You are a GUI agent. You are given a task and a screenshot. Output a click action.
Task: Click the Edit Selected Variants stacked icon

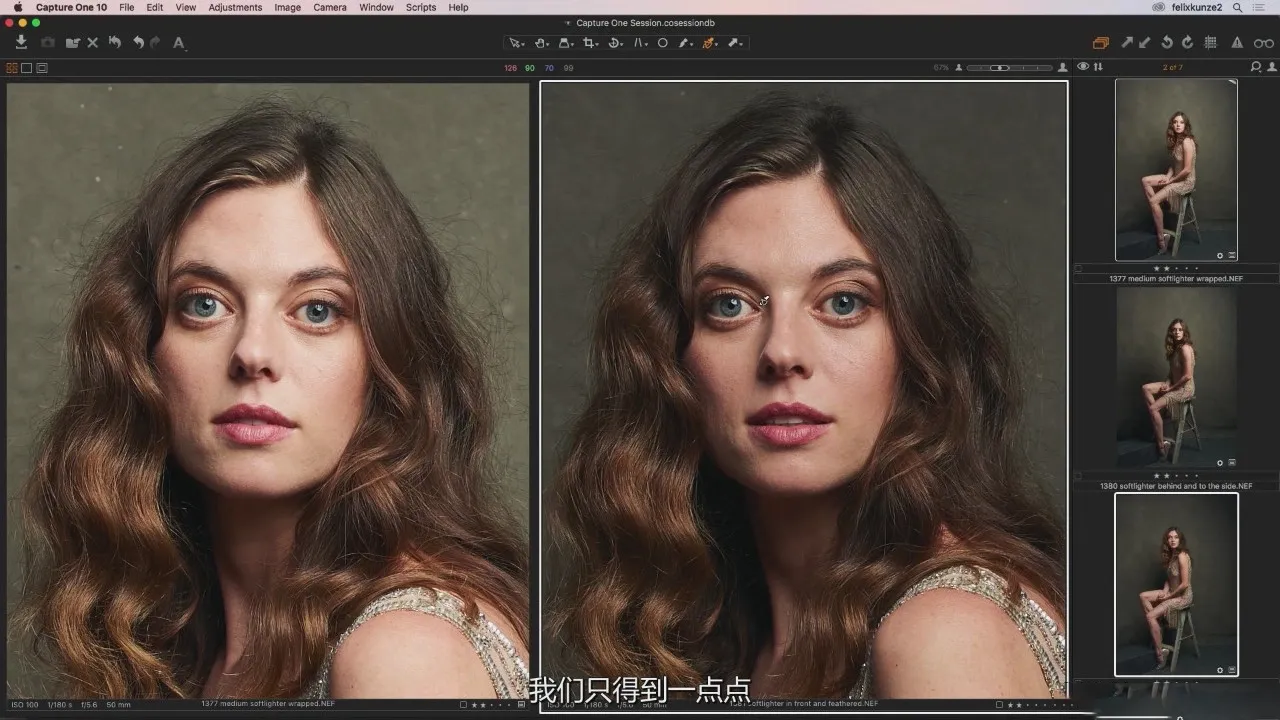(x=1101, y=42)
